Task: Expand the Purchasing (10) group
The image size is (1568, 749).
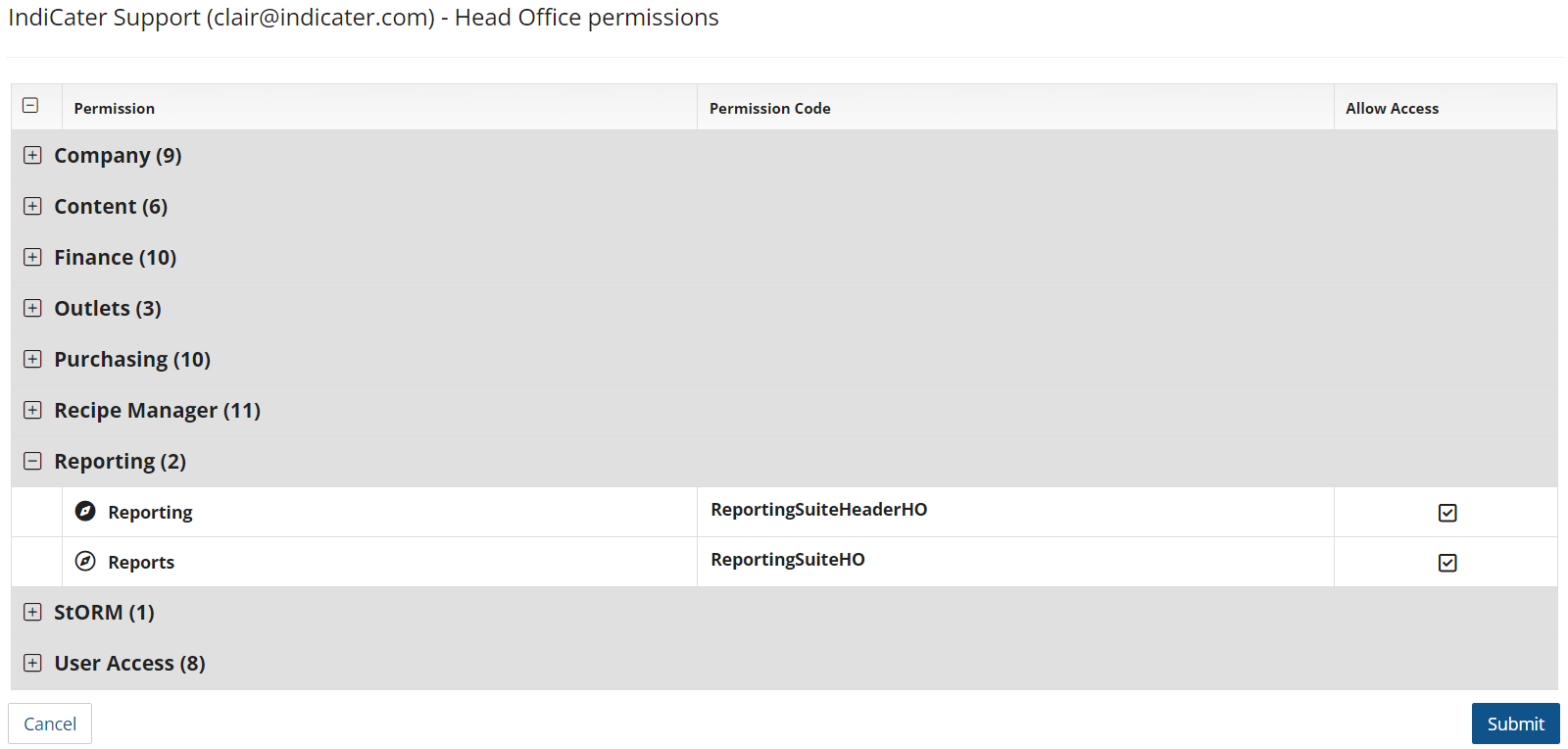Action: [x=32, y=359]
